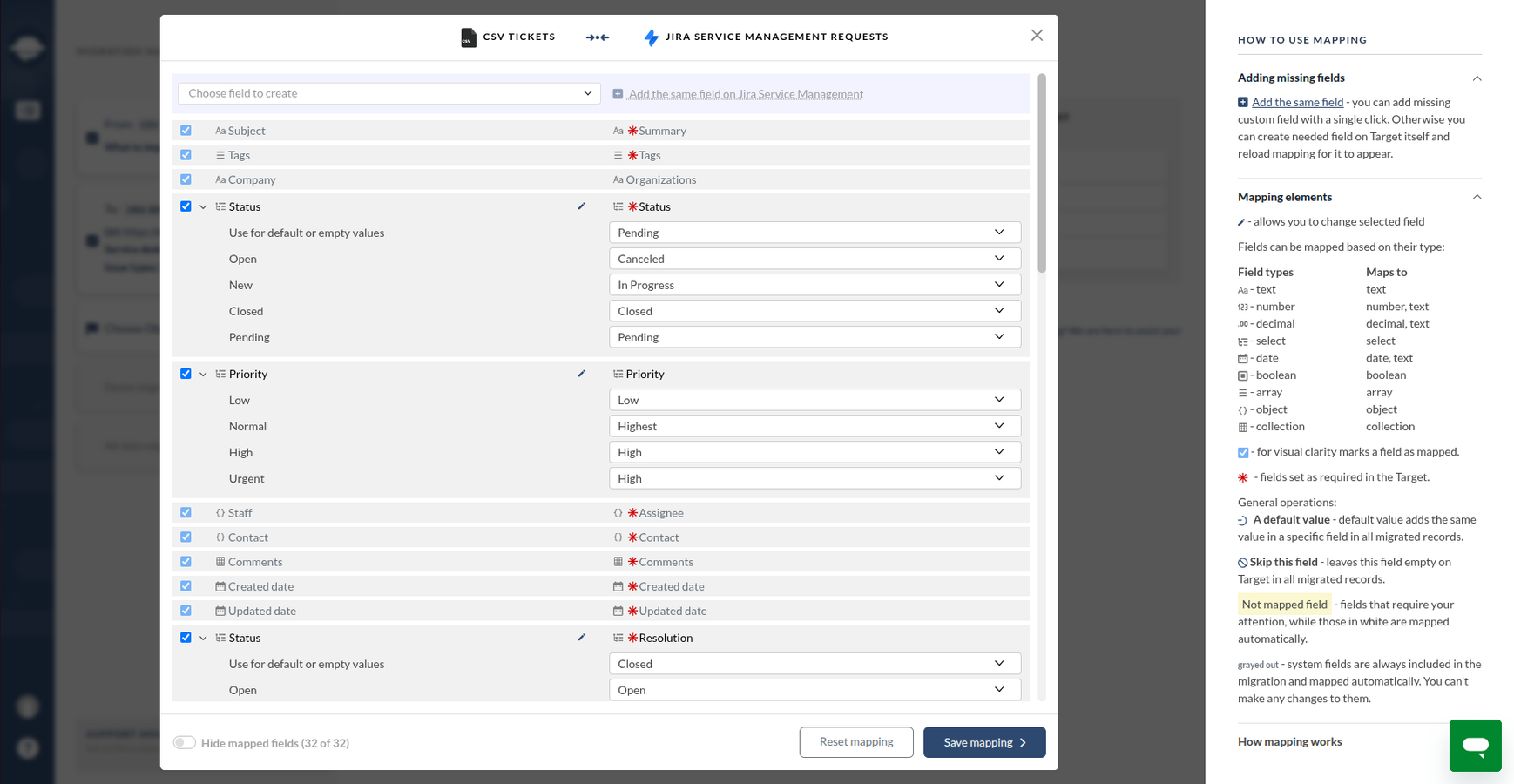Uncheck the Priority mapping checkbox

[186, 374]
